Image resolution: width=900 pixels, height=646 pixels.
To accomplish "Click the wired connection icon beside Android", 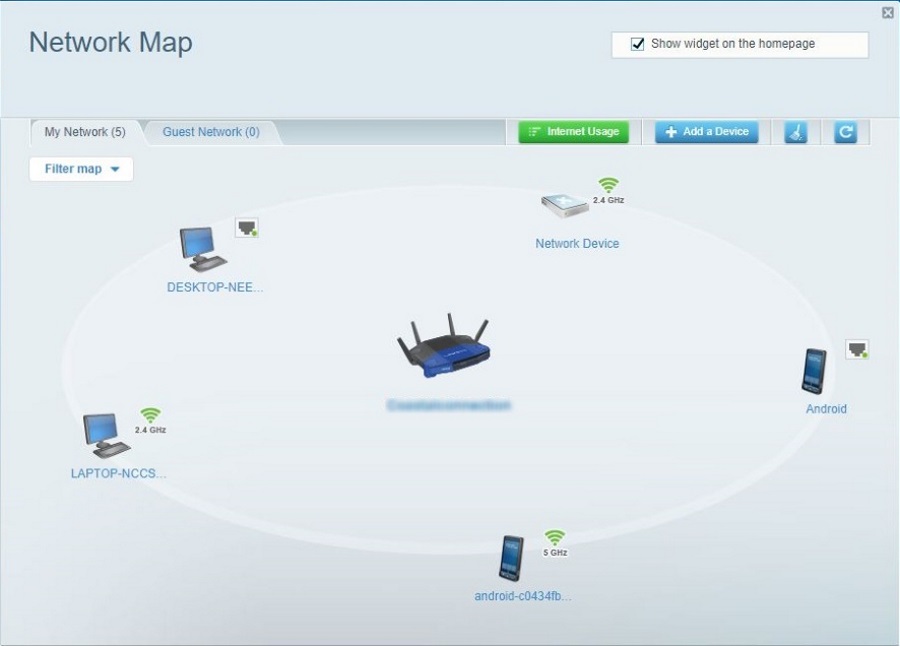I will pos(857,349).
